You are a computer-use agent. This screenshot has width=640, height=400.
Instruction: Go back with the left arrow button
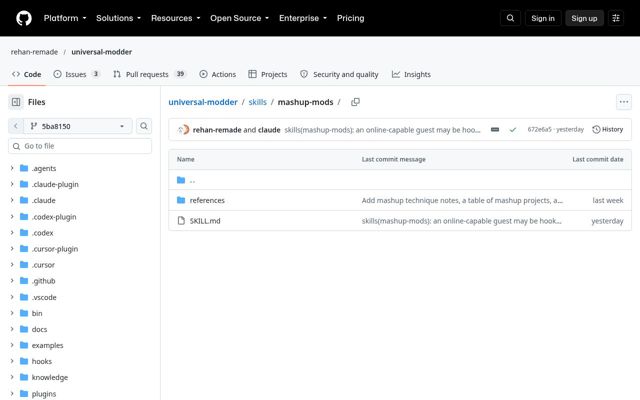16,126
